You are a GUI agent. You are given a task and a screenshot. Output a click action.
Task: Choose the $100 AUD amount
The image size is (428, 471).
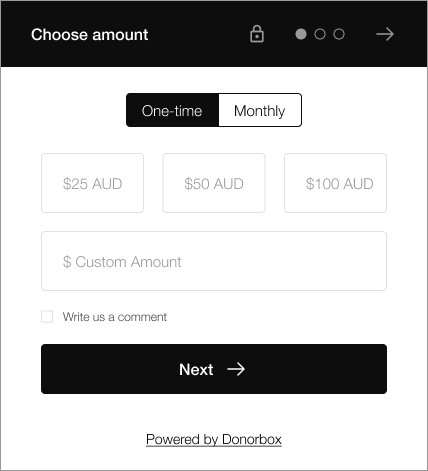coord(335,183)
